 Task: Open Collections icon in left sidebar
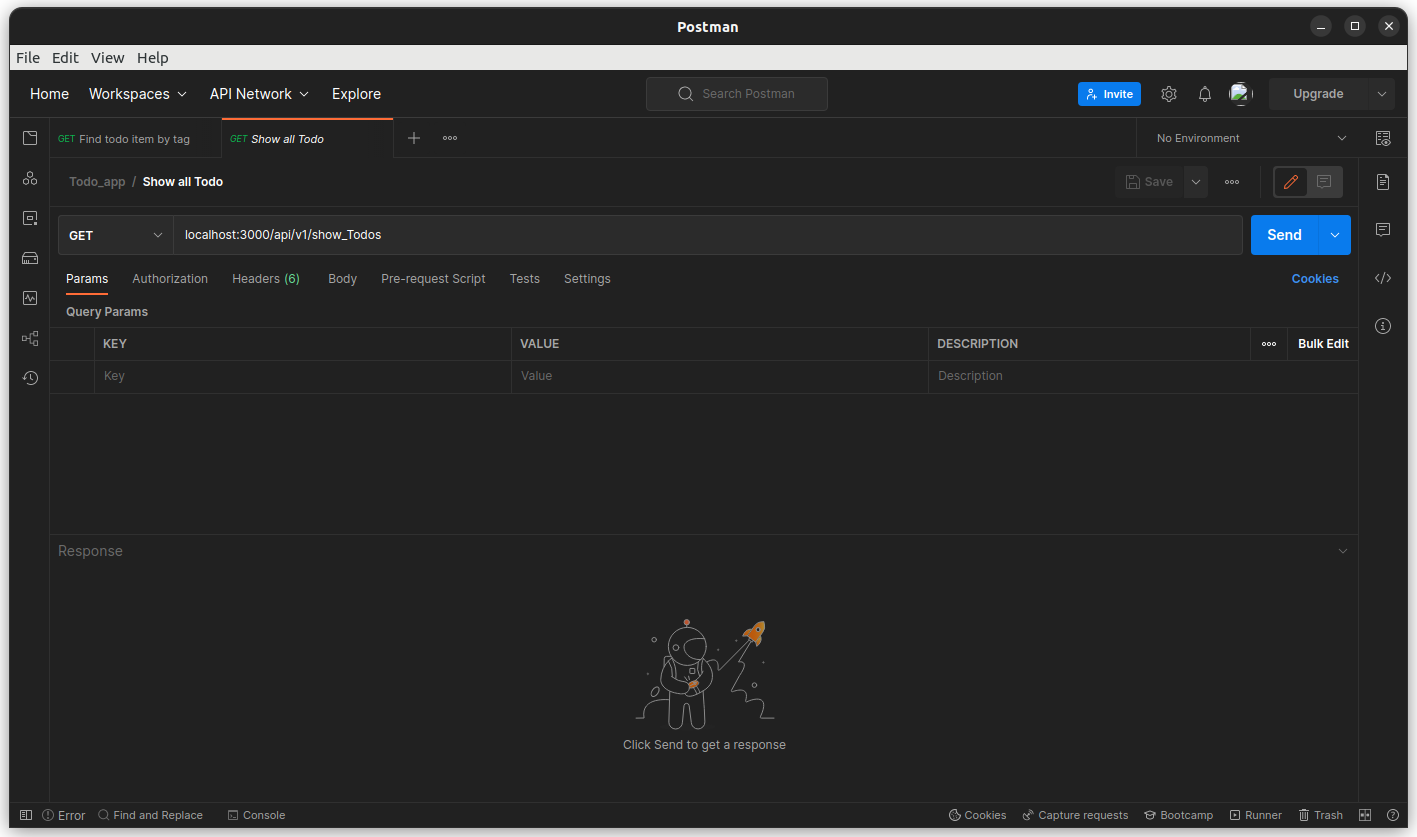point(30,138)
